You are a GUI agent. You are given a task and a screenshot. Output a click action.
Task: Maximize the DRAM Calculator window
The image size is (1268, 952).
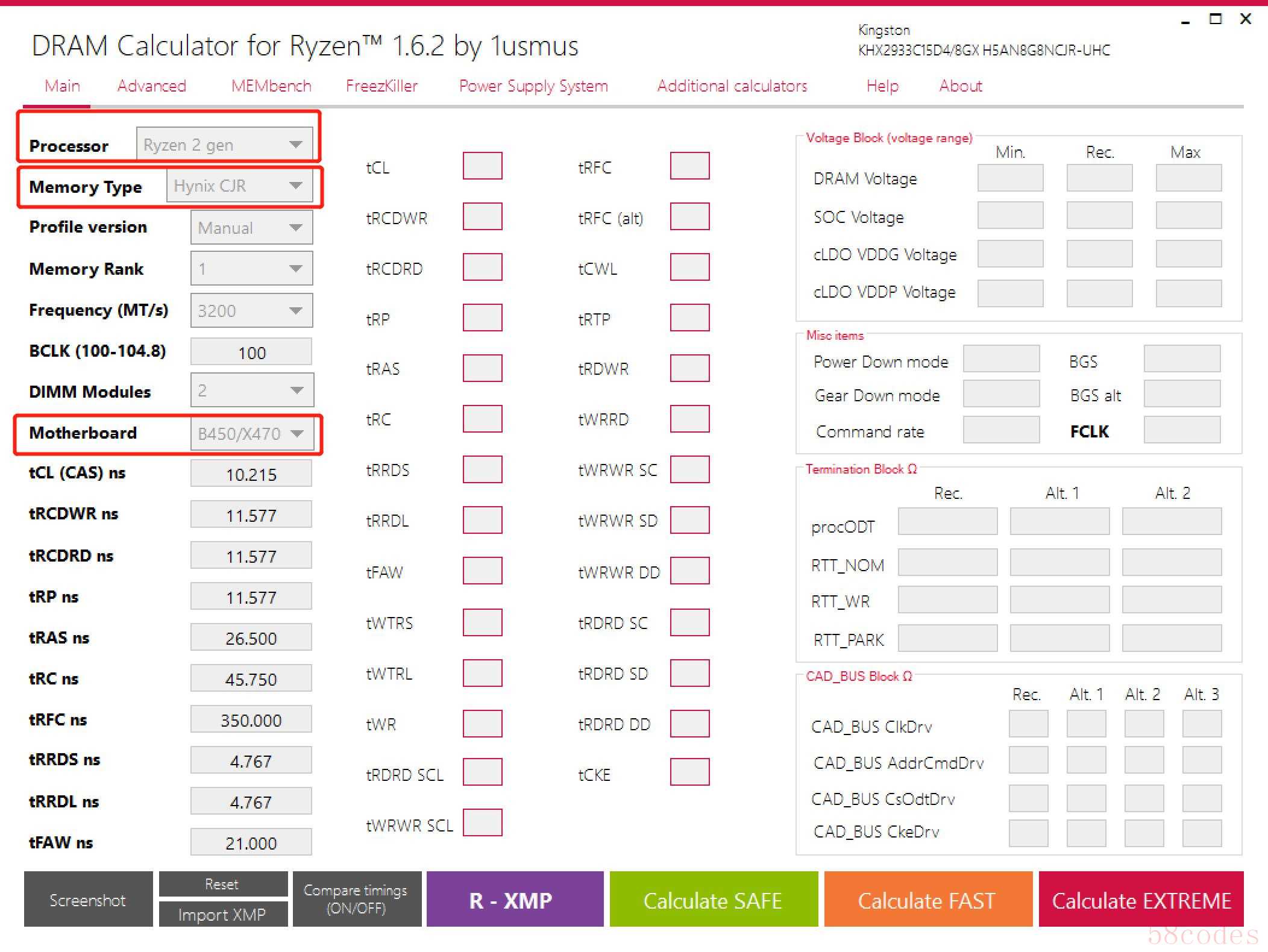pos(1216,19)
